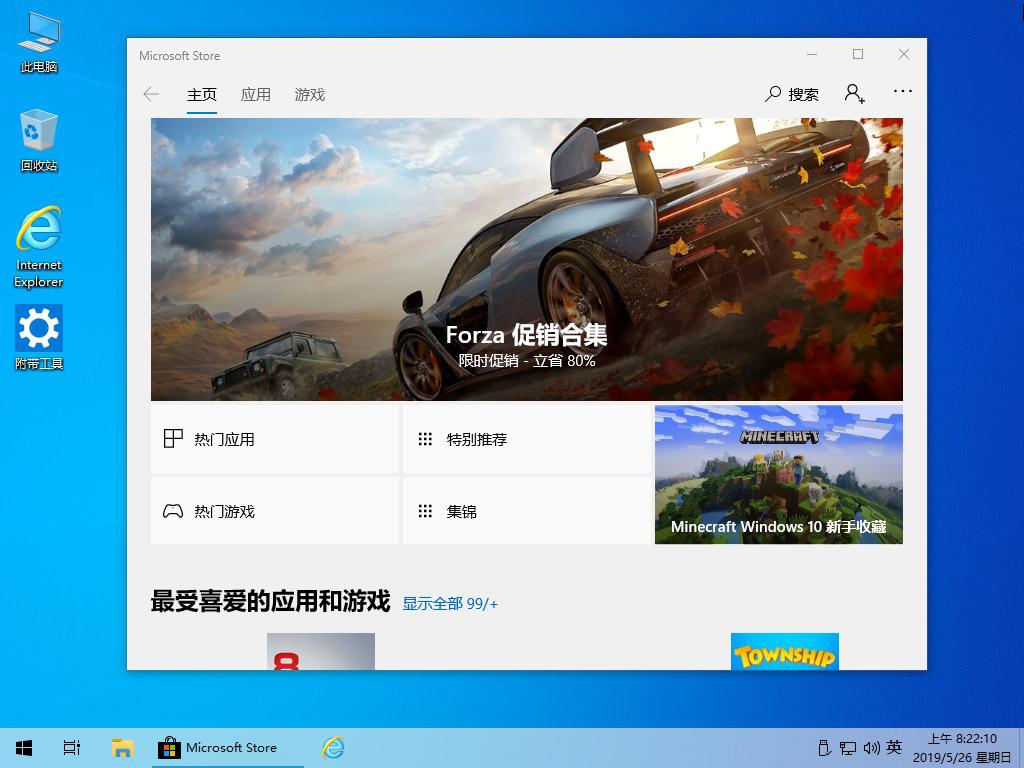1024x768 pixels.
Task: Launch Internet Explorer from the taskbar
Action: click(333, 748)
